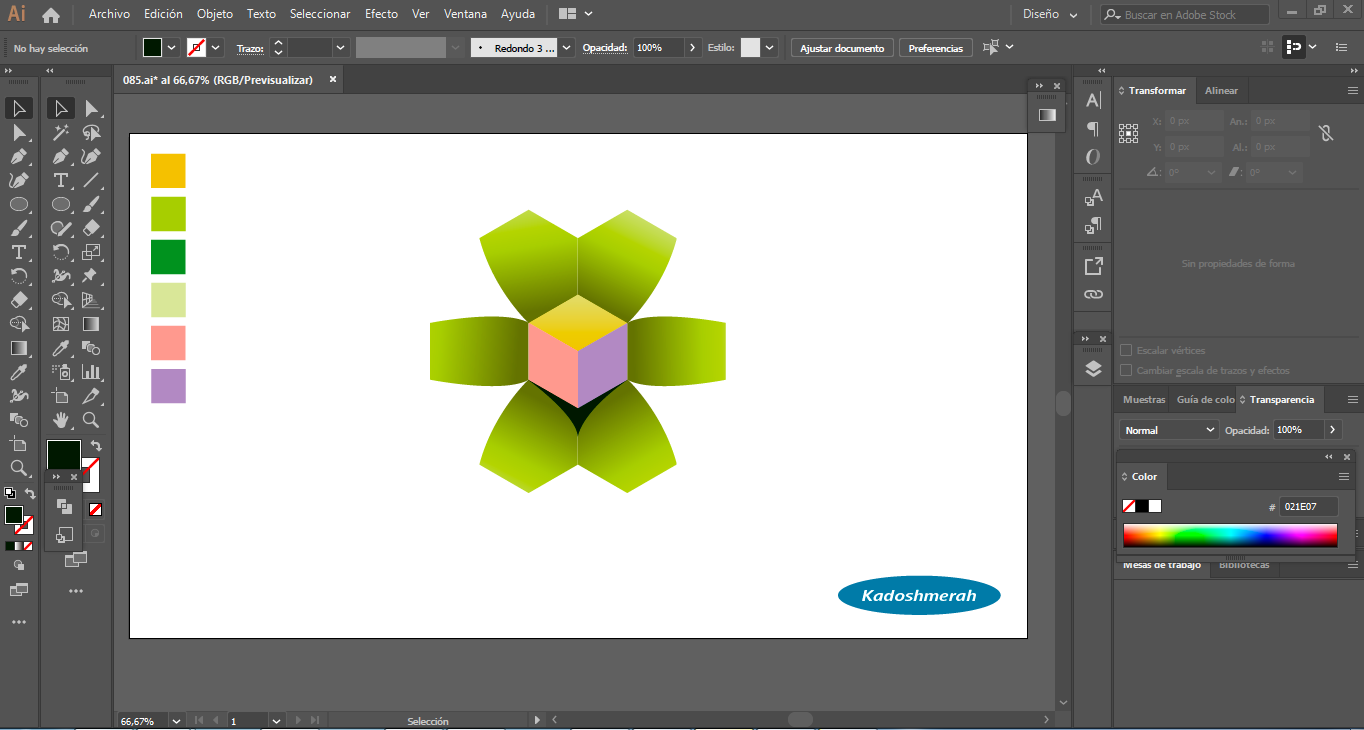Check Cambiar escala de trazos y efectos
This screenshot has height=730, width=1364.
point(1126,370)
